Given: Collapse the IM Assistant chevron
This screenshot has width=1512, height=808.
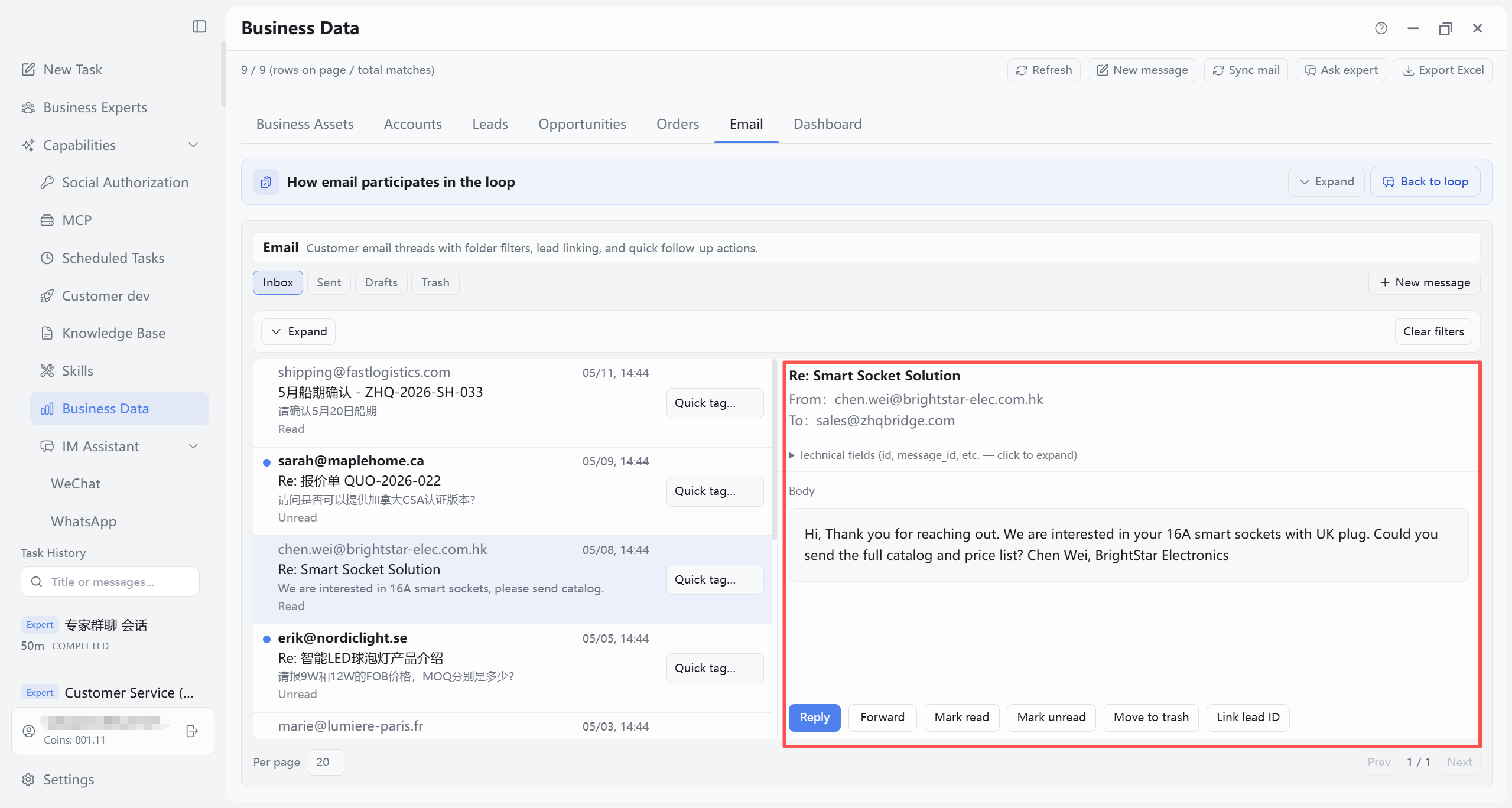Looking at the screenshot, I should [193, 447].
